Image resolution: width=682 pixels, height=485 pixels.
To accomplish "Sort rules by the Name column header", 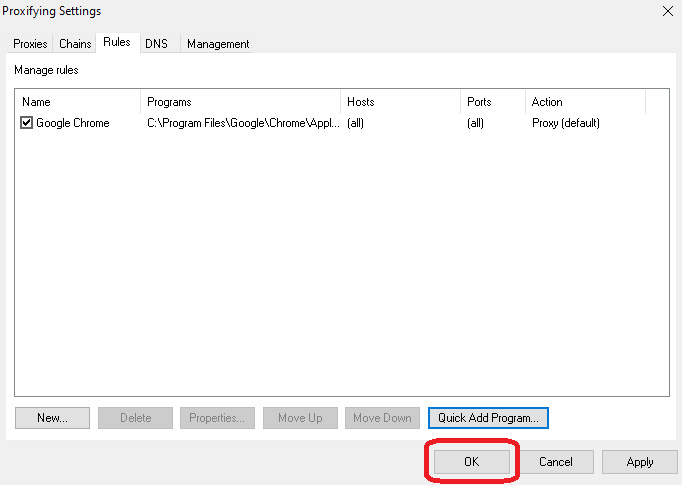I will click(79, 102).
